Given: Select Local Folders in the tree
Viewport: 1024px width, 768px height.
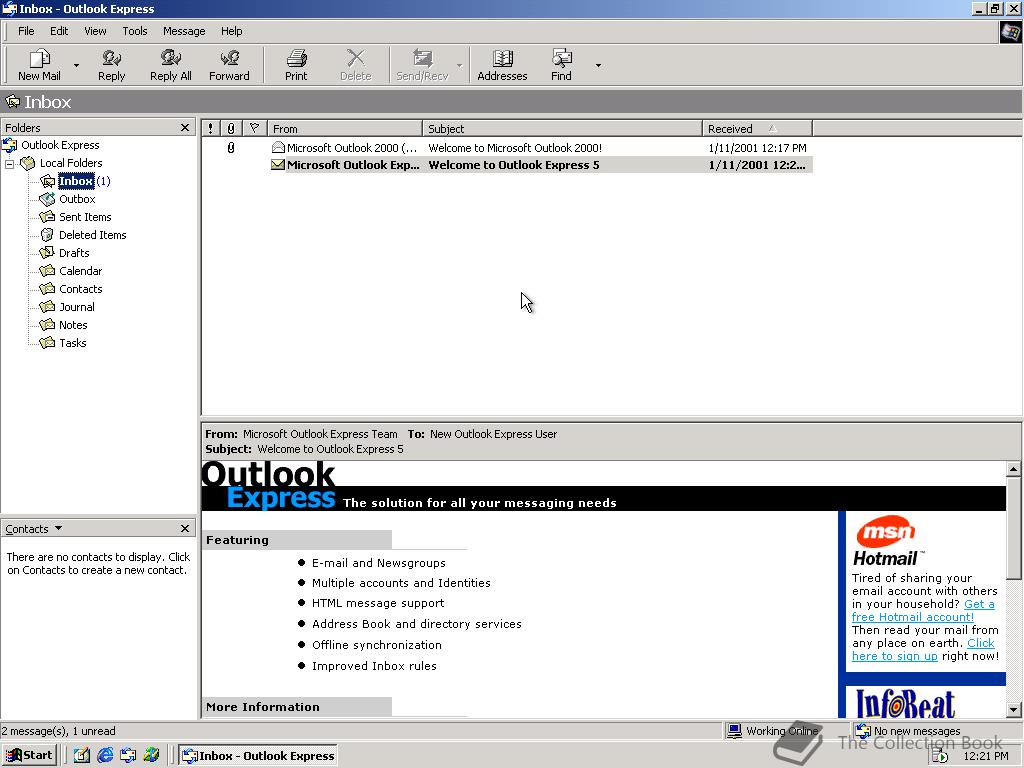Looking at the screenshot, I should click(x=71, y=163).
